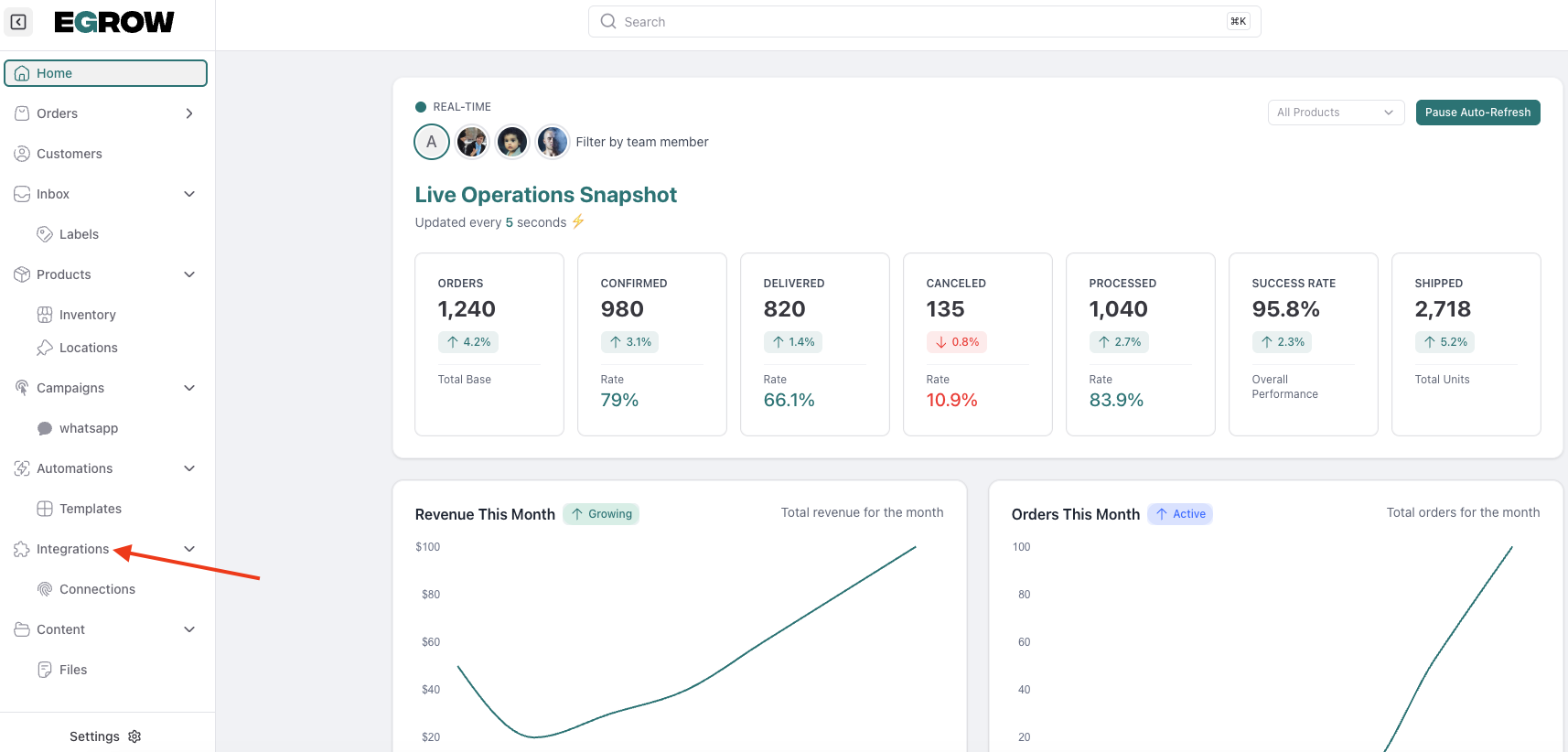Screen dimensions: 1568x752
Task: Open the All Products dropdown
Action: (x=1335, y=113)
